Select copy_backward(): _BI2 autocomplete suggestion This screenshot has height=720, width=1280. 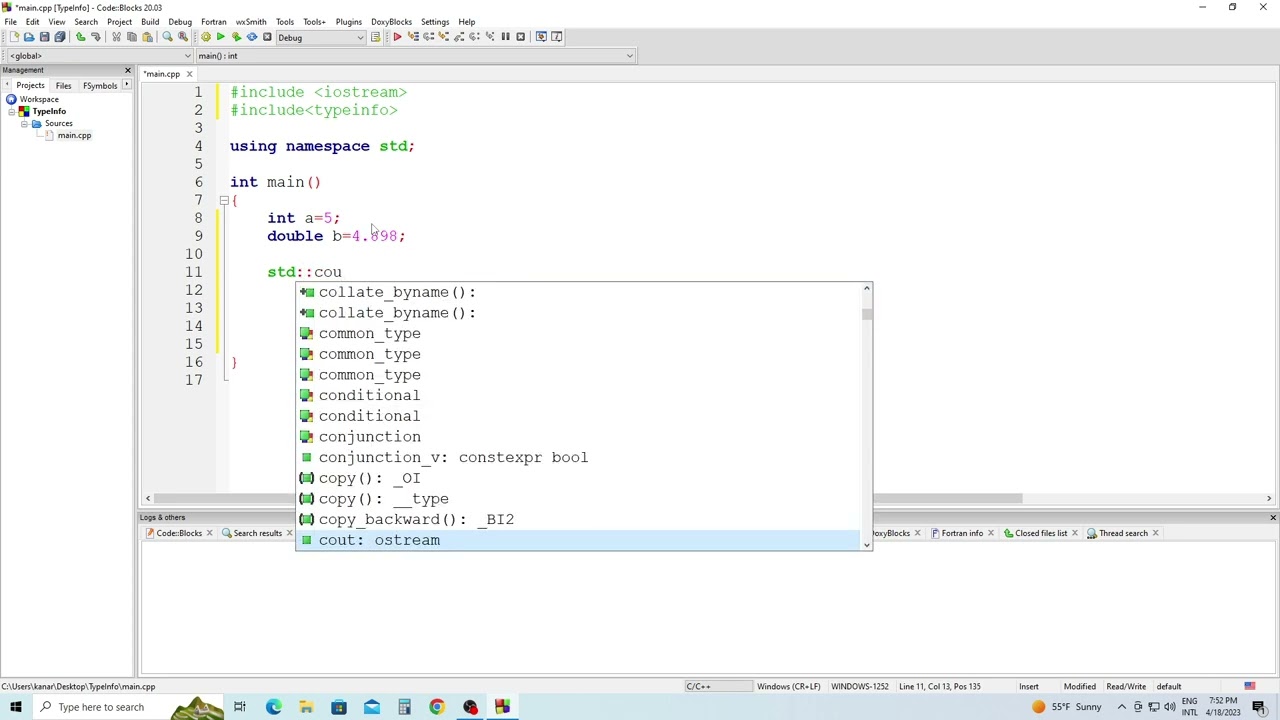coord(578,519)
